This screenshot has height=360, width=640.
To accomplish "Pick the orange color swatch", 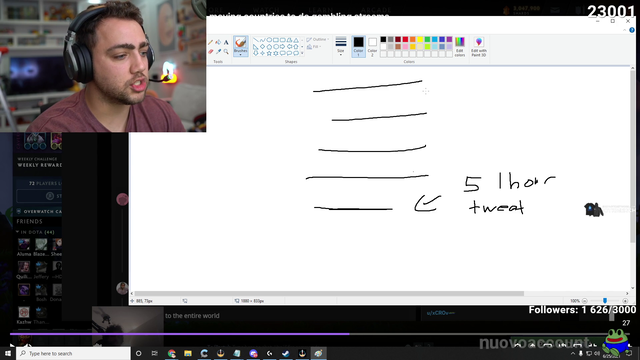I will click(413, 39).
